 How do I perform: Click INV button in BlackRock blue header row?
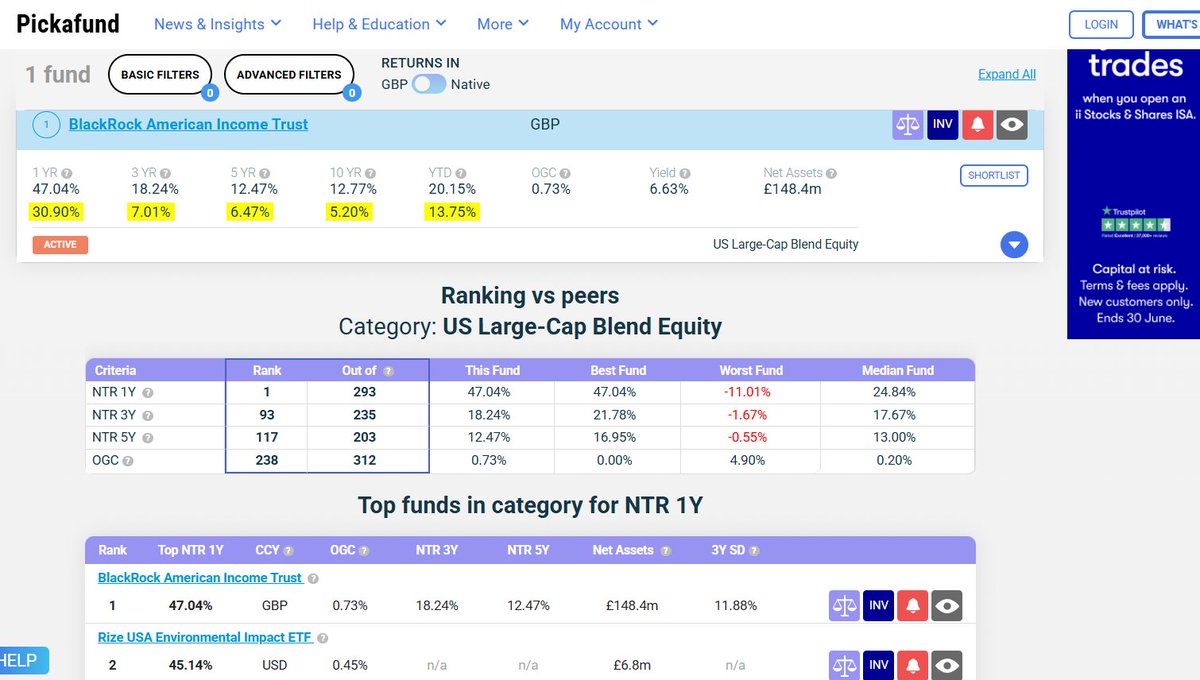[x=943, y=125]
